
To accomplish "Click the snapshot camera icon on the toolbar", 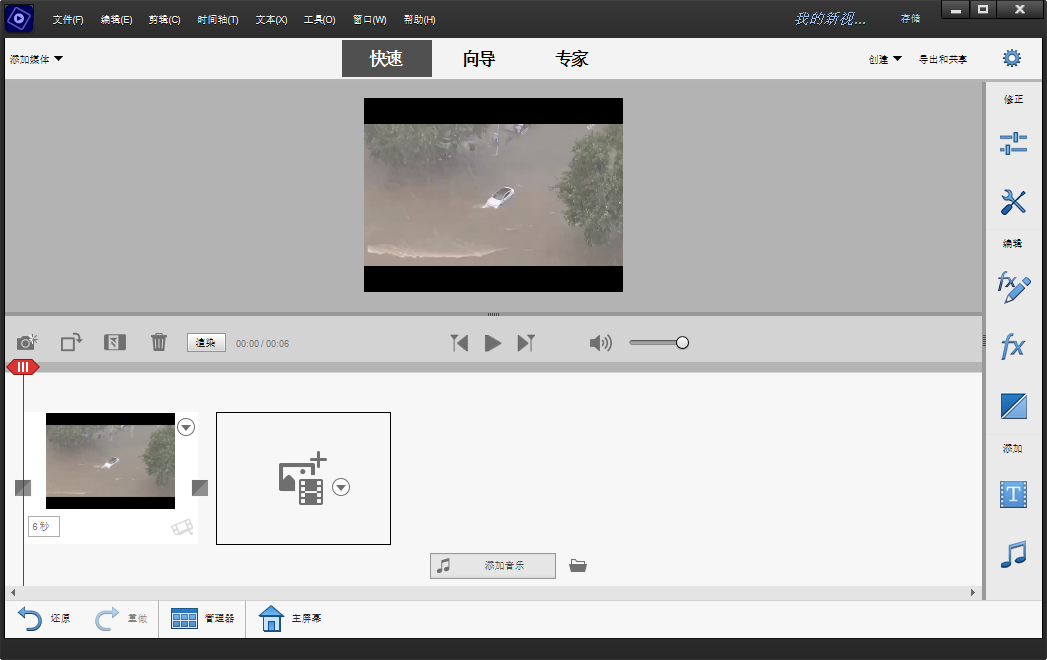I will coord(27,342).
